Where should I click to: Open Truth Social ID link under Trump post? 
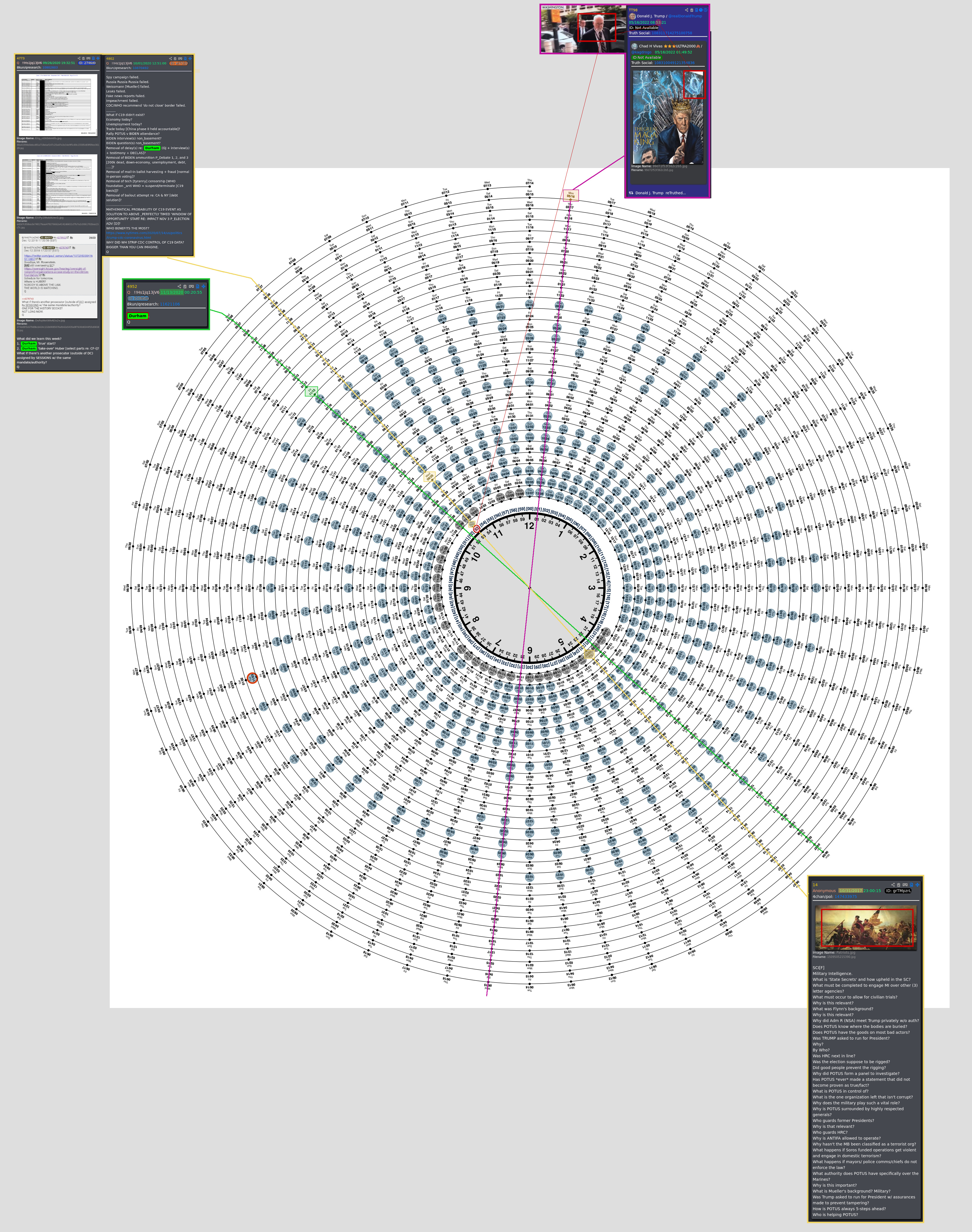tap(672, 33)
